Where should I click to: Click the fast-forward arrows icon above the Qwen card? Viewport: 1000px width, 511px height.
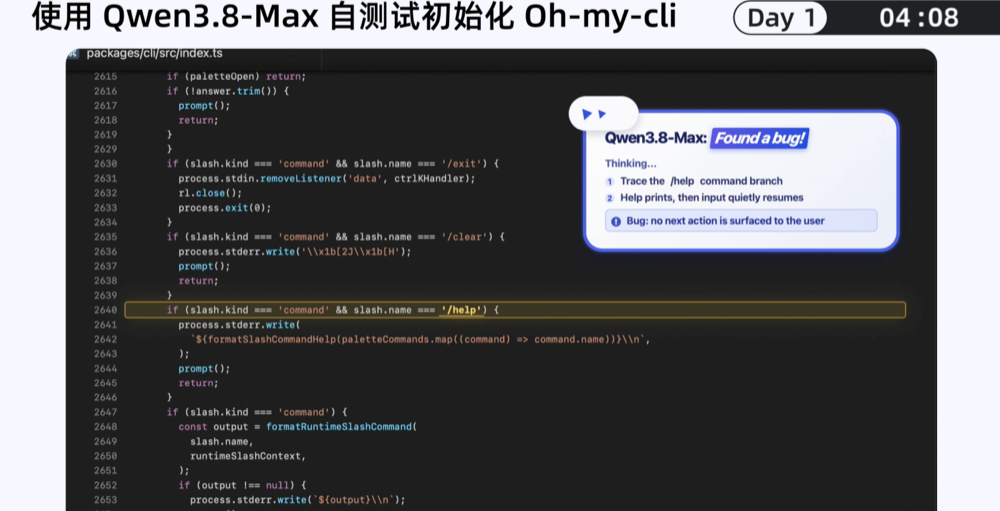coord(594,114)
